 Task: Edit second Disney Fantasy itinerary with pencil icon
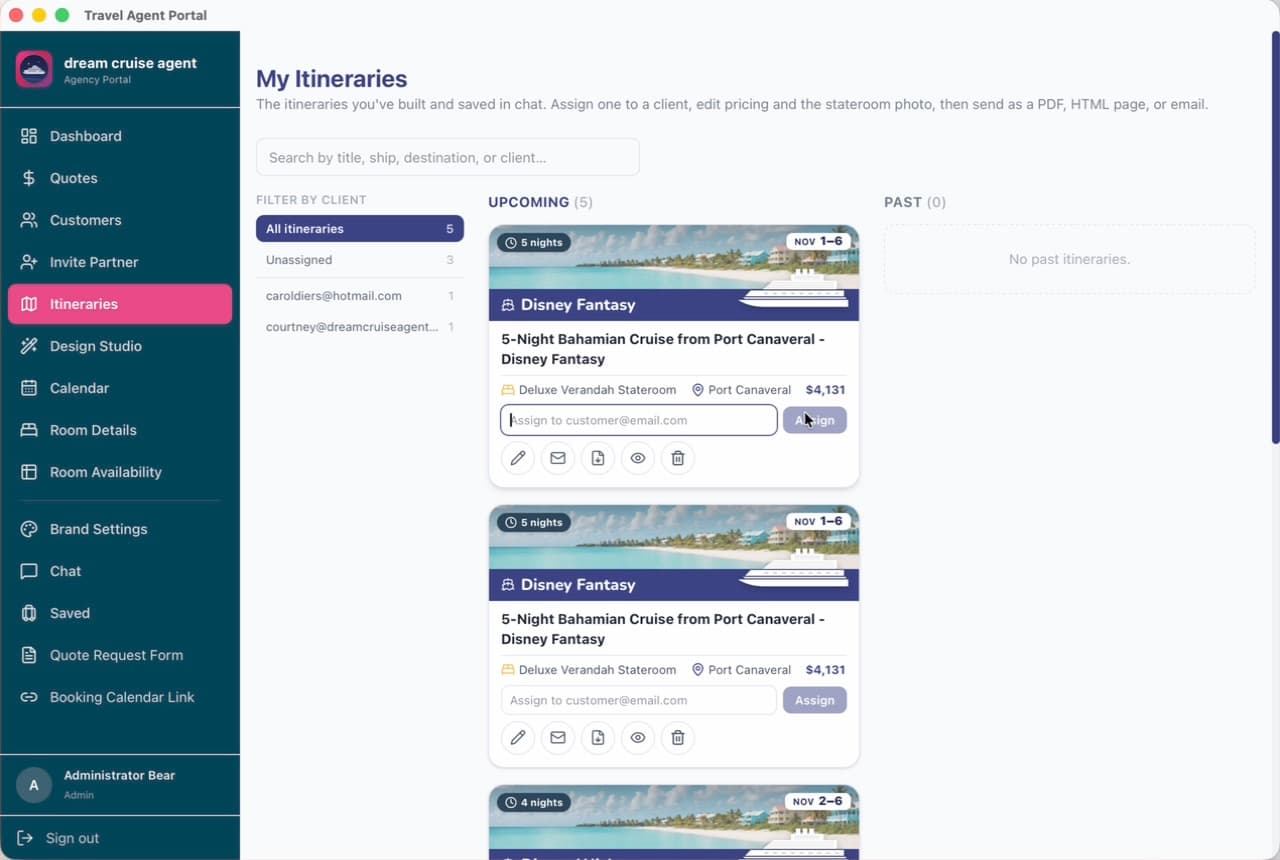coord(518,738)
